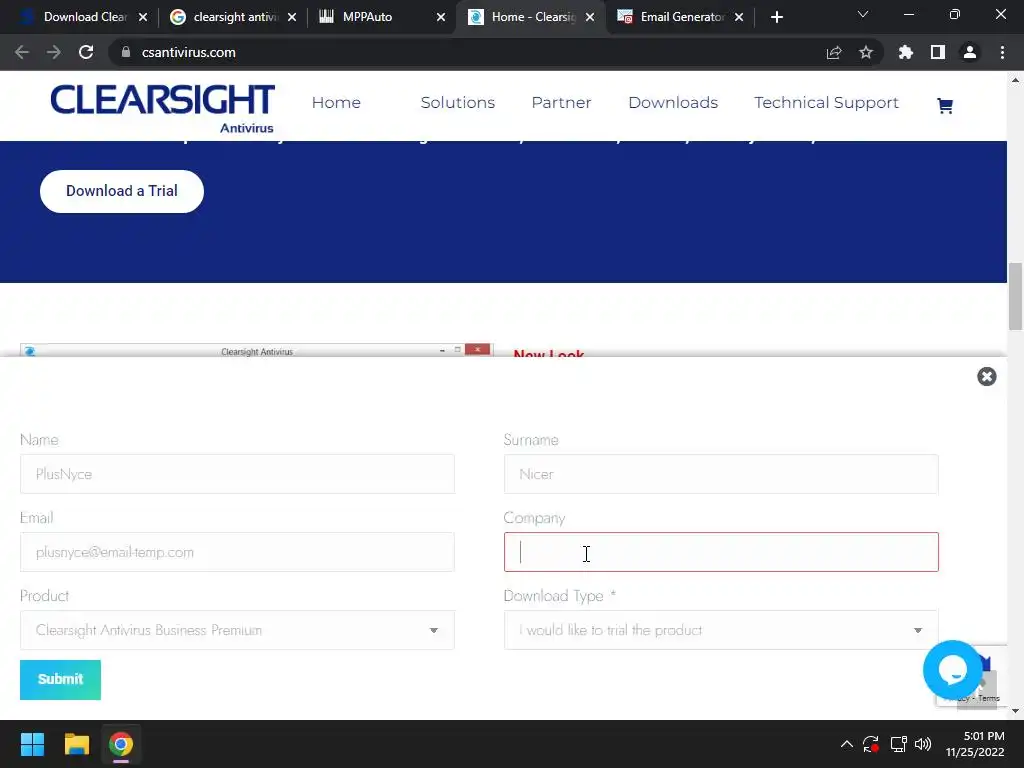Close the Email Generator tab
1024x768 pixels.
point(739,17)
